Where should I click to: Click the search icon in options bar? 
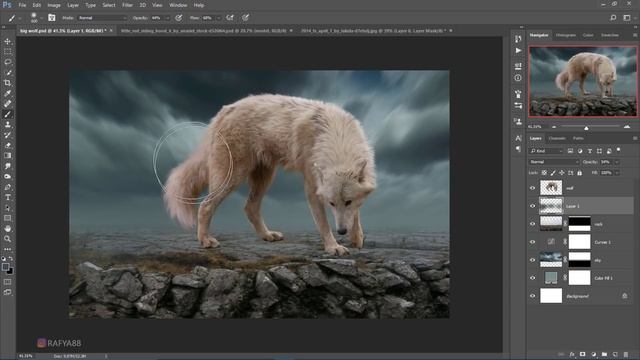(613, 18)
